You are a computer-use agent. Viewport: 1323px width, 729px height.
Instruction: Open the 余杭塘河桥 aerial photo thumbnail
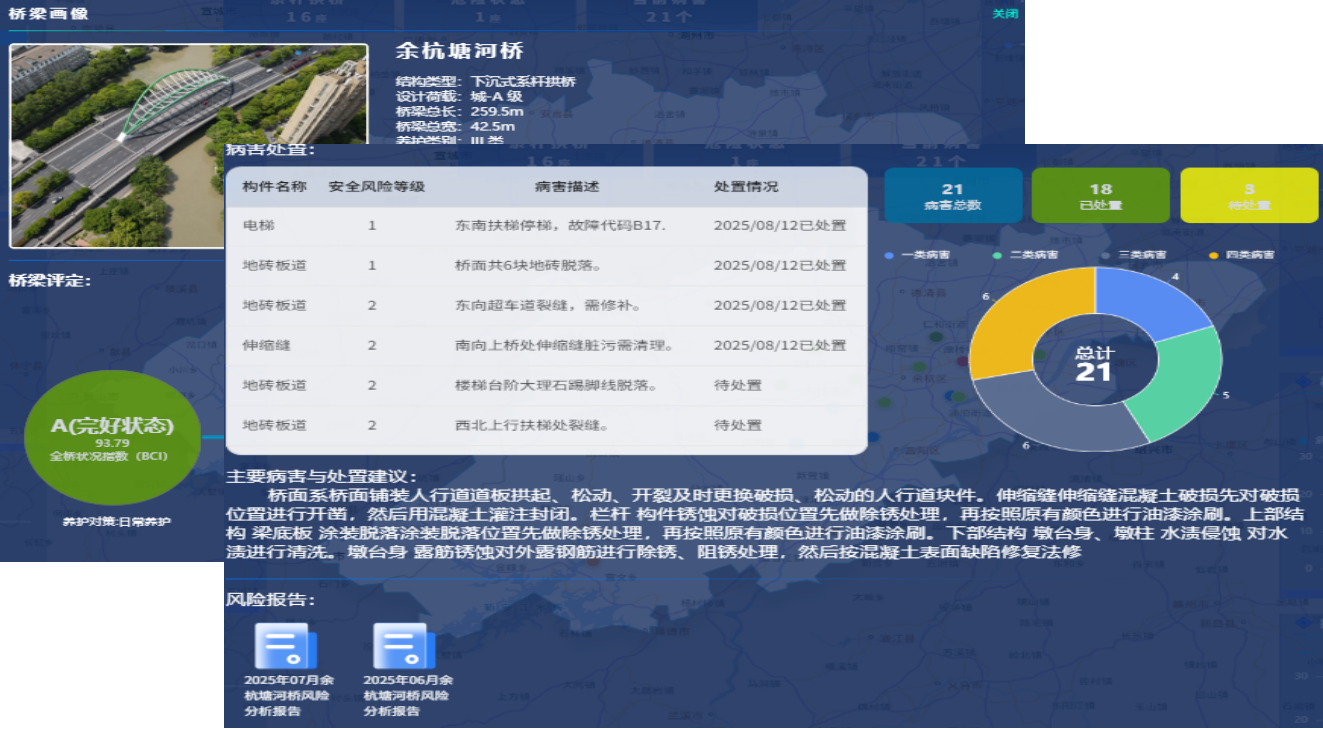click(188, 145)
